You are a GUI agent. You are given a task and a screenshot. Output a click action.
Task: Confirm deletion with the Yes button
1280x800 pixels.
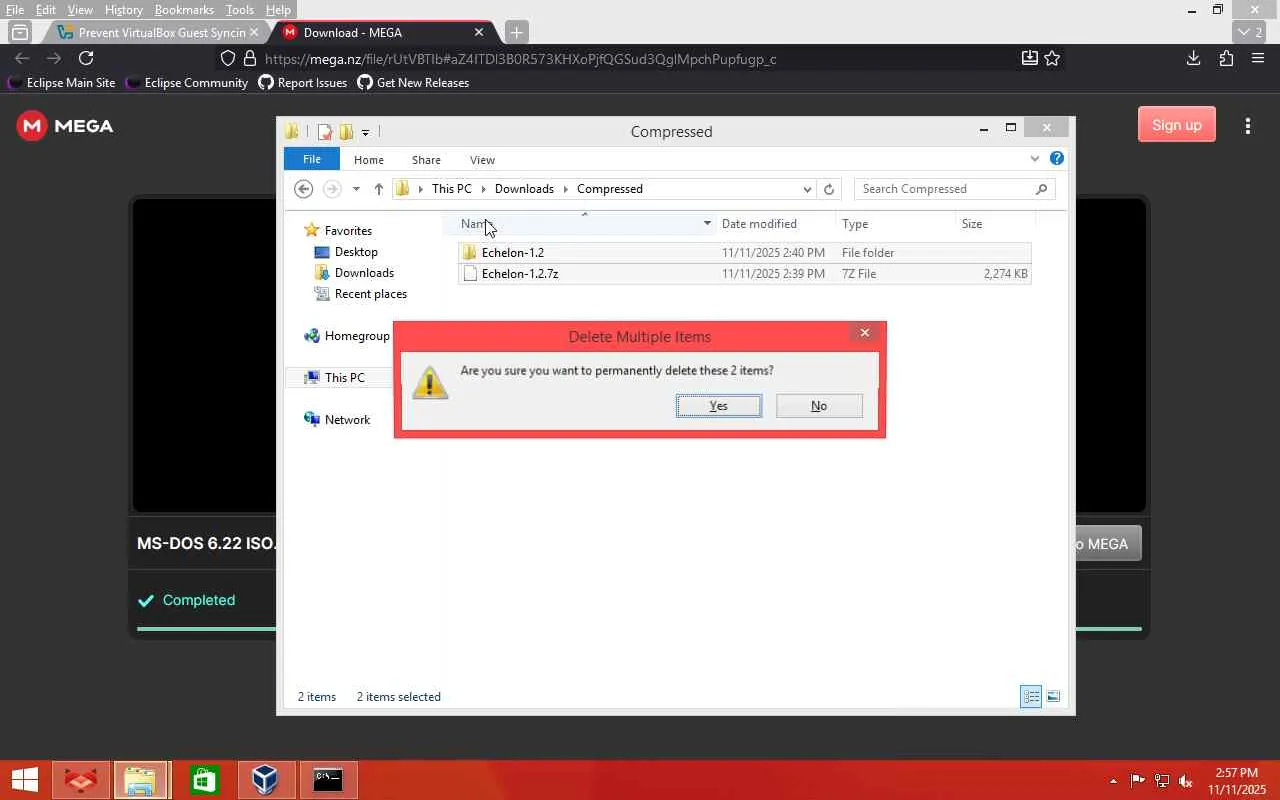tap(718, 406)
